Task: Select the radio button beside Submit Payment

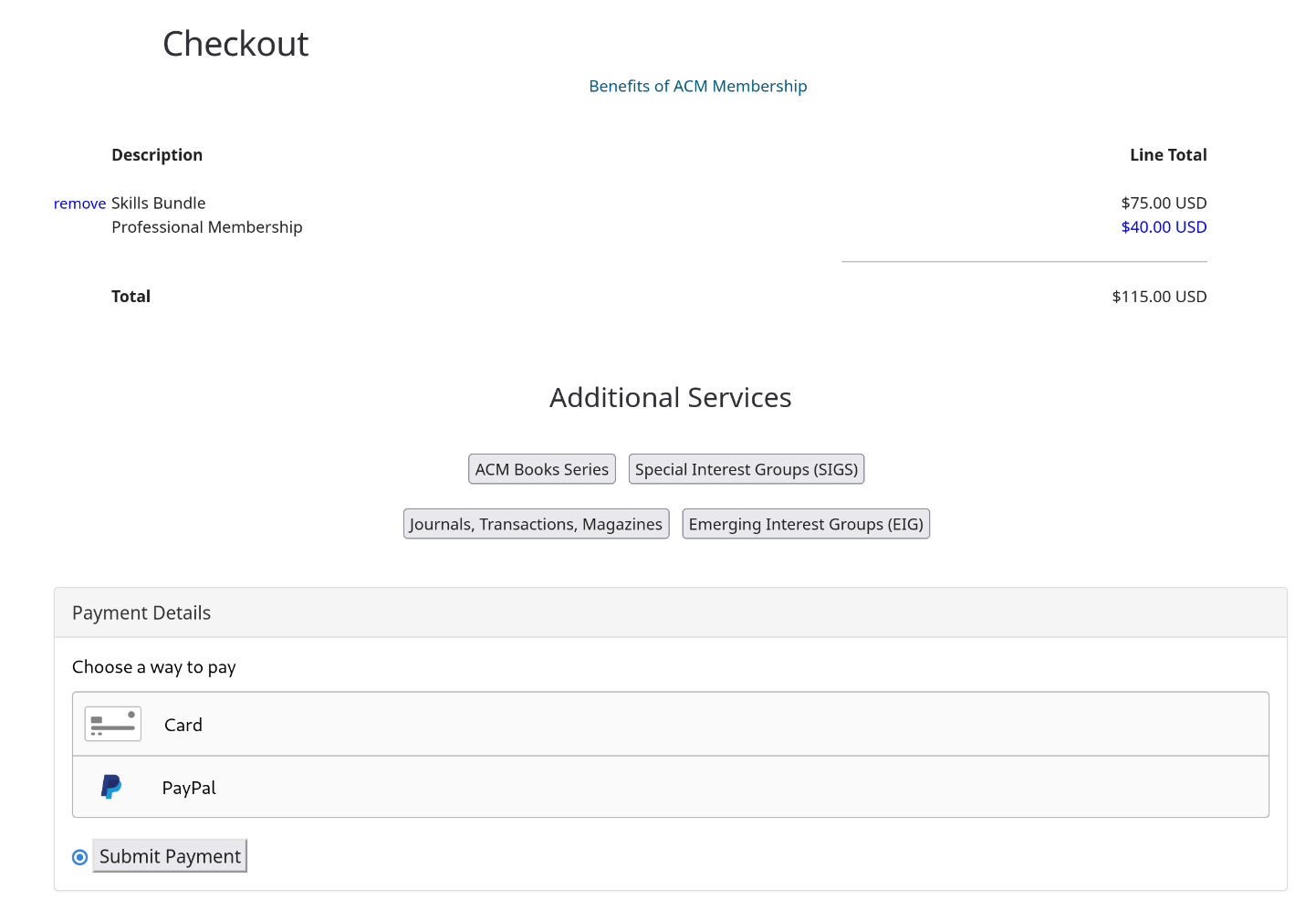Action: (80, 857)
